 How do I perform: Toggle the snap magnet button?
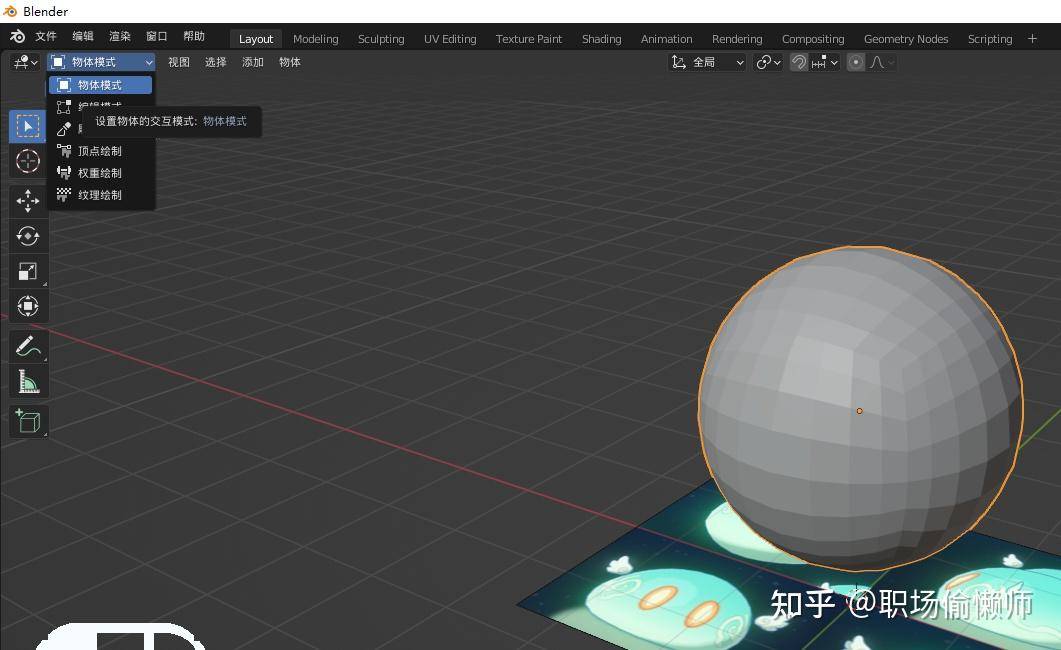(x=798, y=62)
